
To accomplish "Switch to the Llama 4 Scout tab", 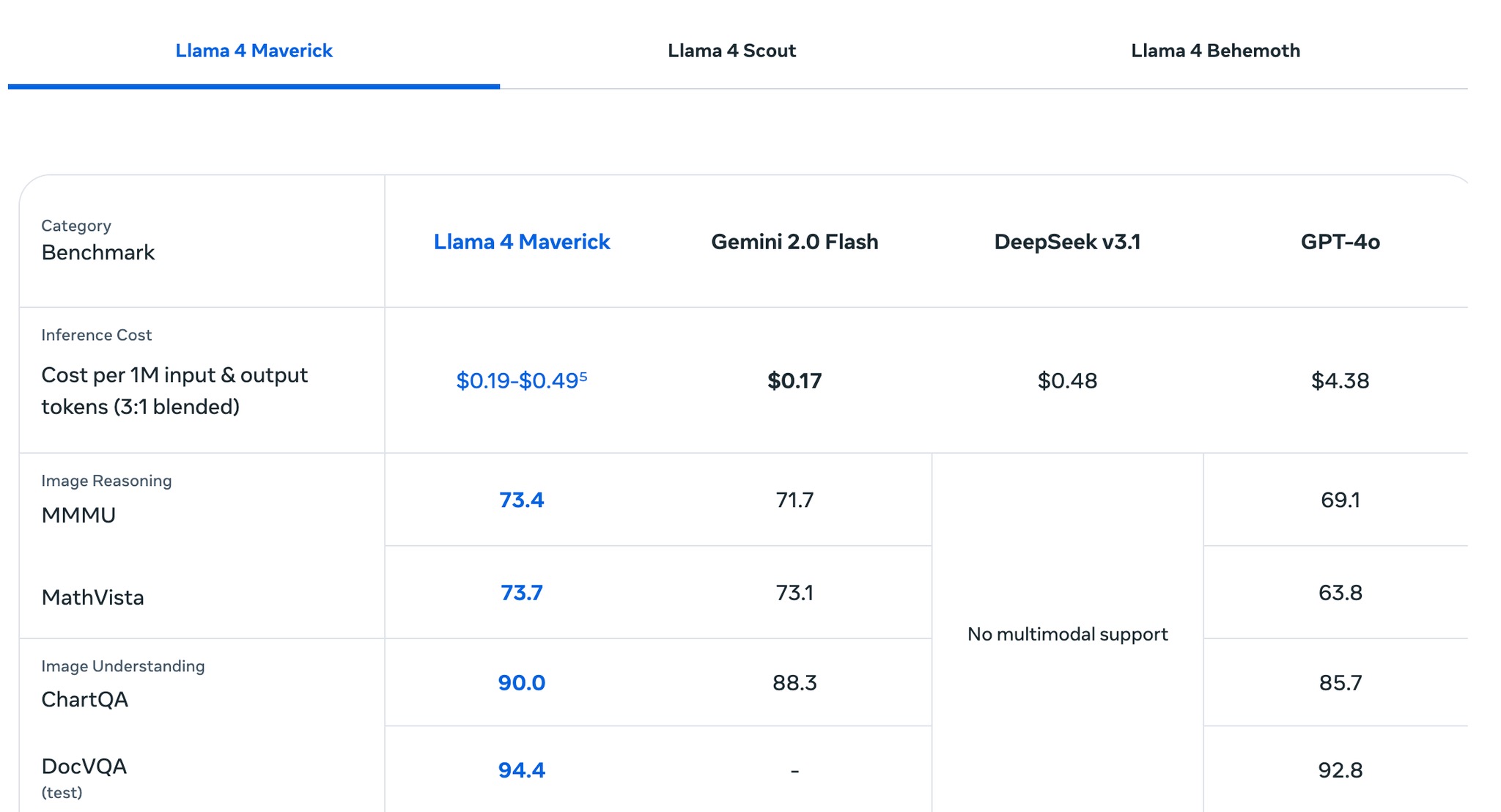I will (731, 51).
